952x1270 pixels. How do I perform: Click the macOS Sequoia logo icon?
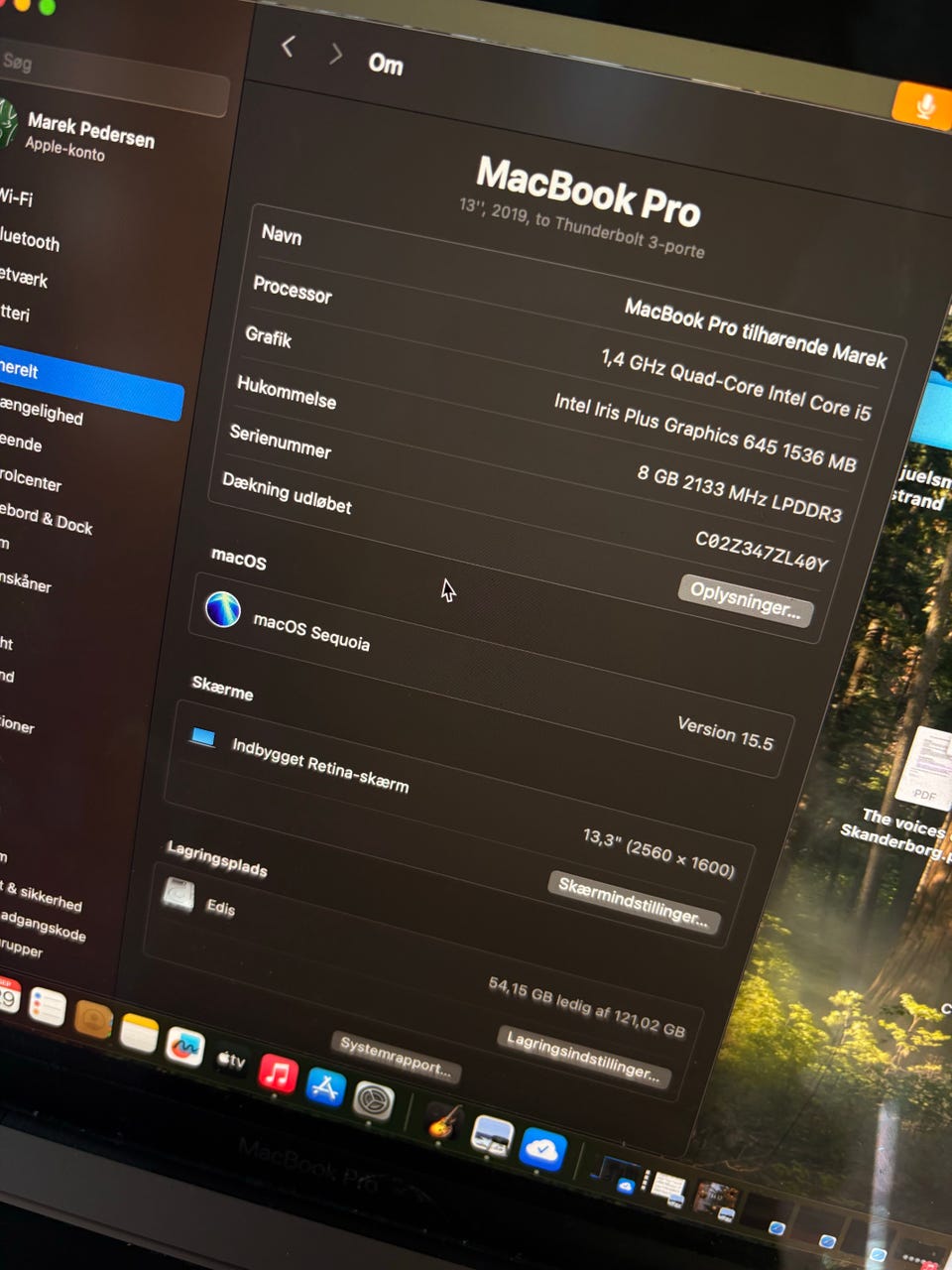pyautogui.click(x=223, y=608)
